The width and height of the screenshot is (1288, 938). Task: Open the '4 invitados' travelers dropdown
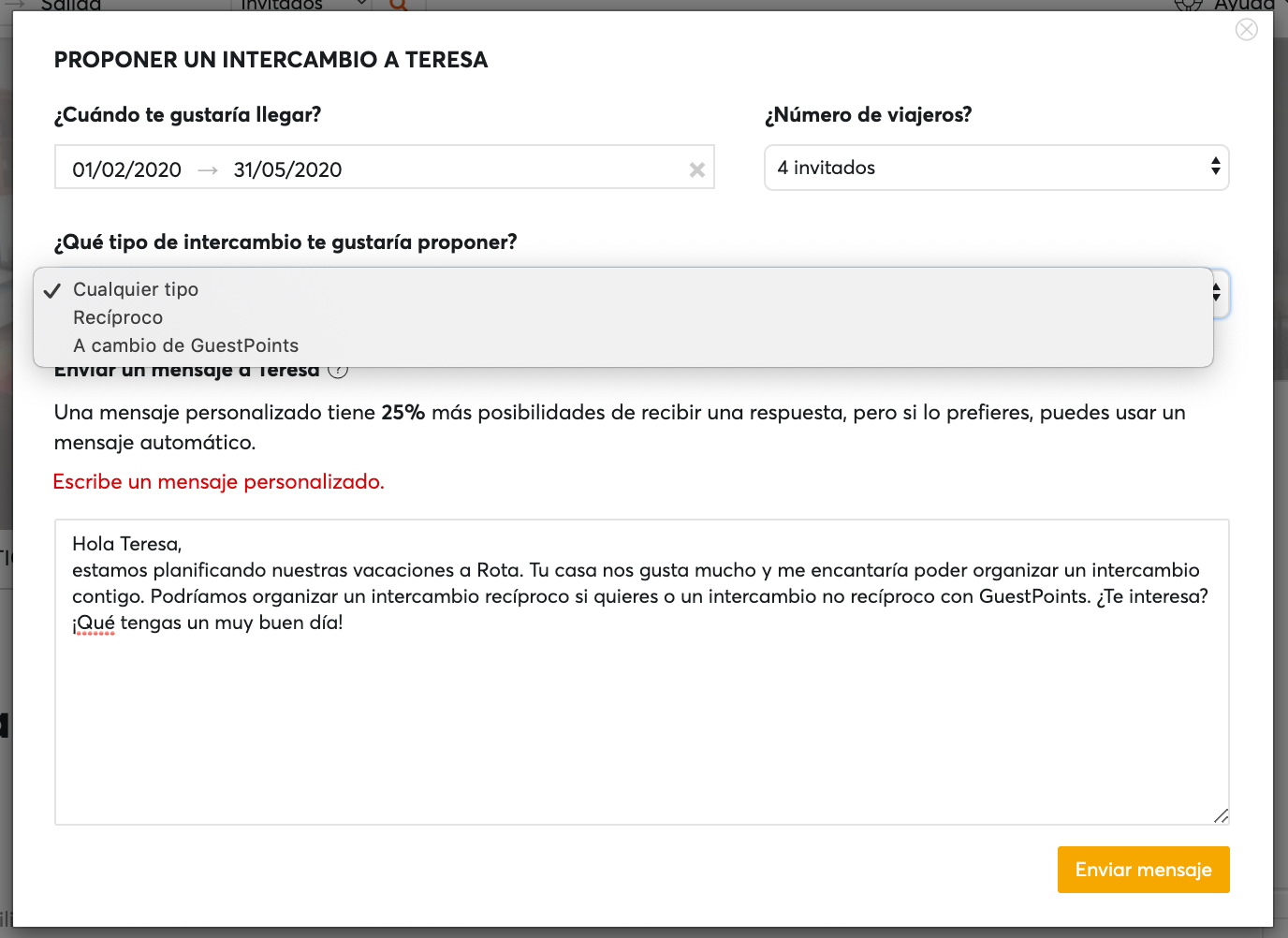pyautogui.click(x=996, y=168)
